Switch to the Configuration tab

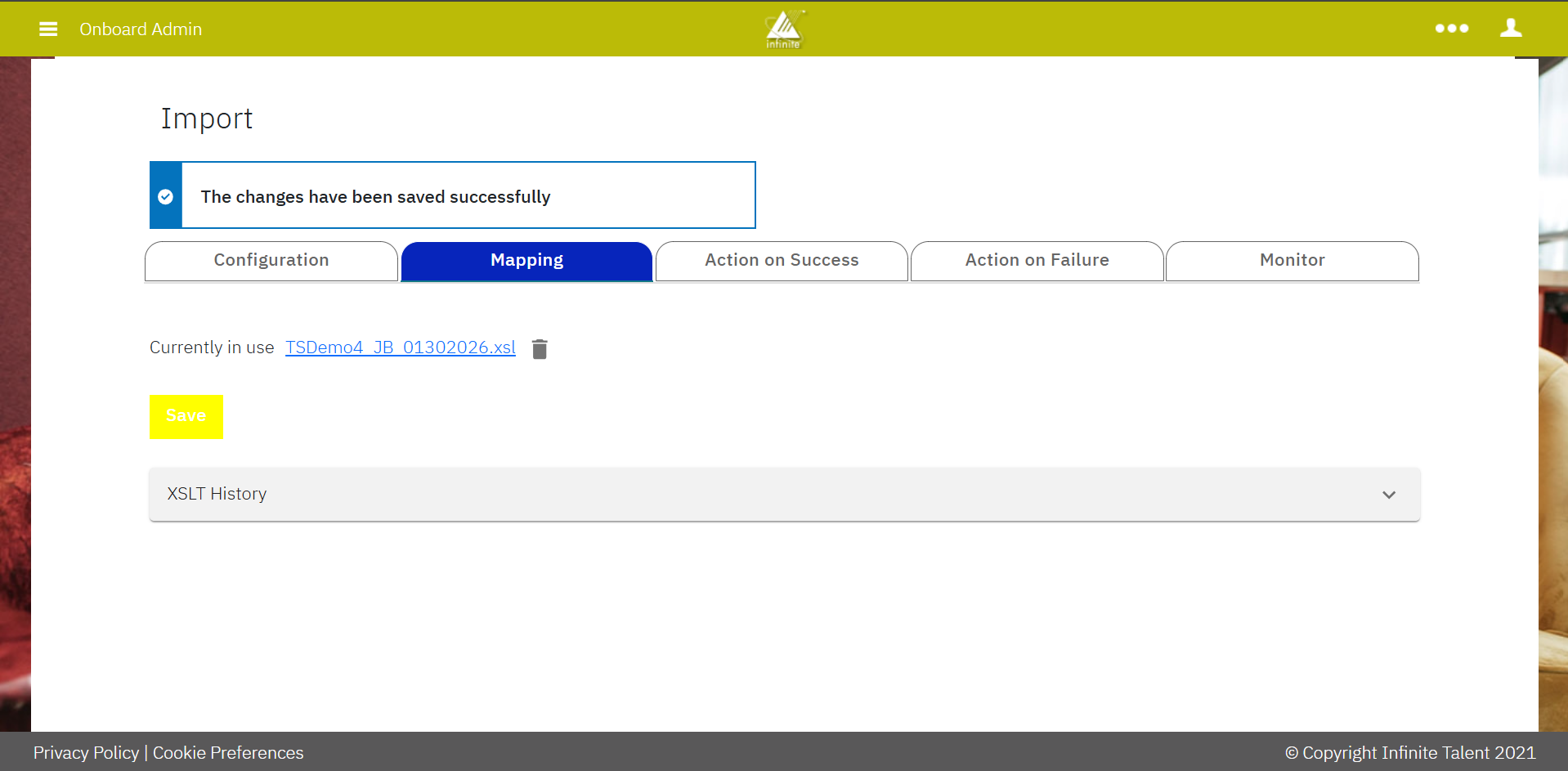271,261
